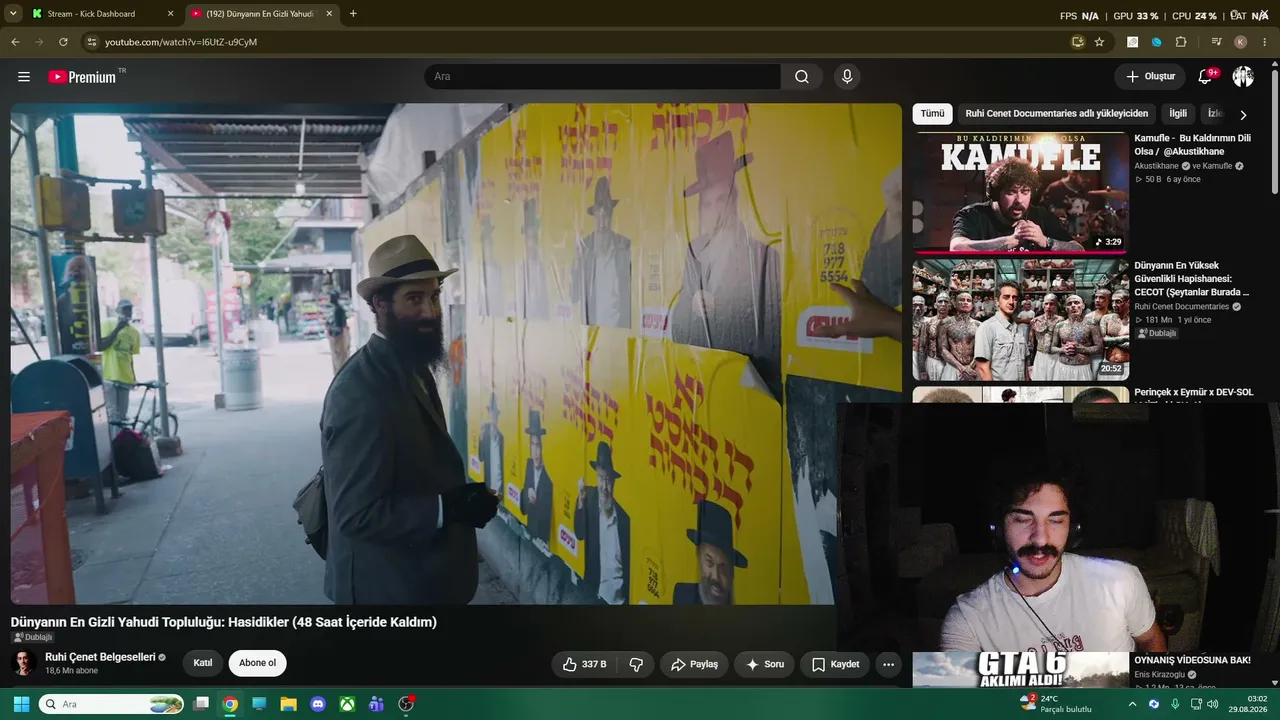Open the Ruhi Çenet Belgeselleri channel name

point(100,657)
